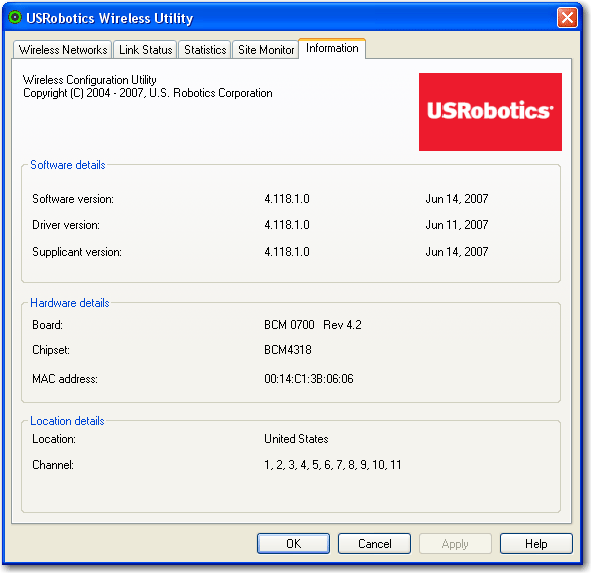Click the chipset value BCM4318
The height and width of the screenshot is (573, 591).
pyautogui.click(x=288, y=350)
